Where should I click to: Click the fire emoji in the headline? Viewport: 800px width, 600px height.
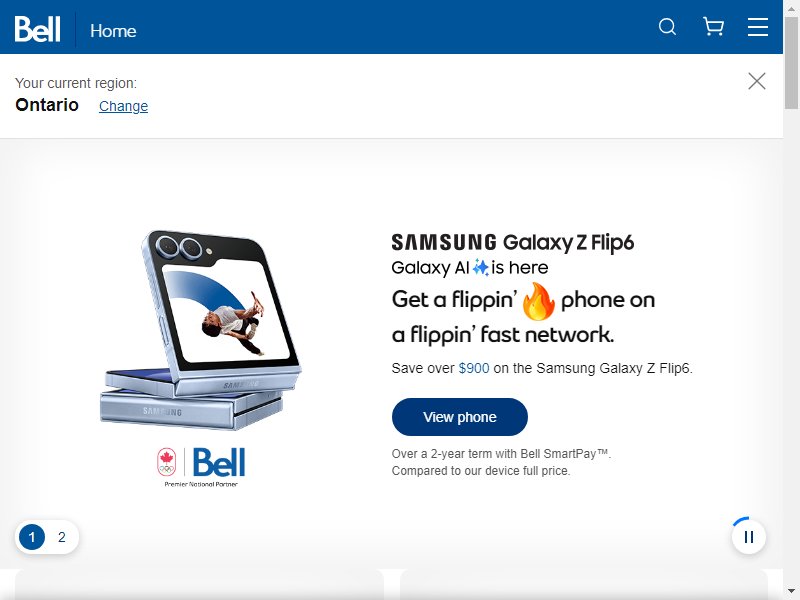(539, 301)
